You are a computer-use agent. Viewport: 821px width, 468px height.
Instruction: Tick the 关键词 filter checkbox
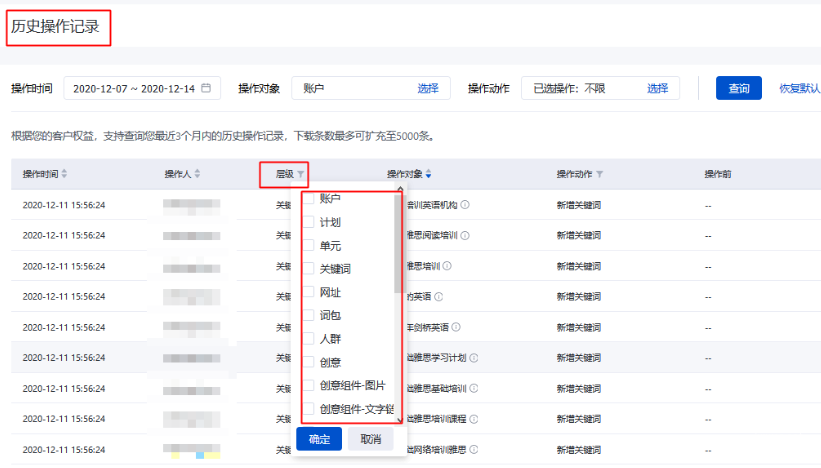[x=309, y=269]
